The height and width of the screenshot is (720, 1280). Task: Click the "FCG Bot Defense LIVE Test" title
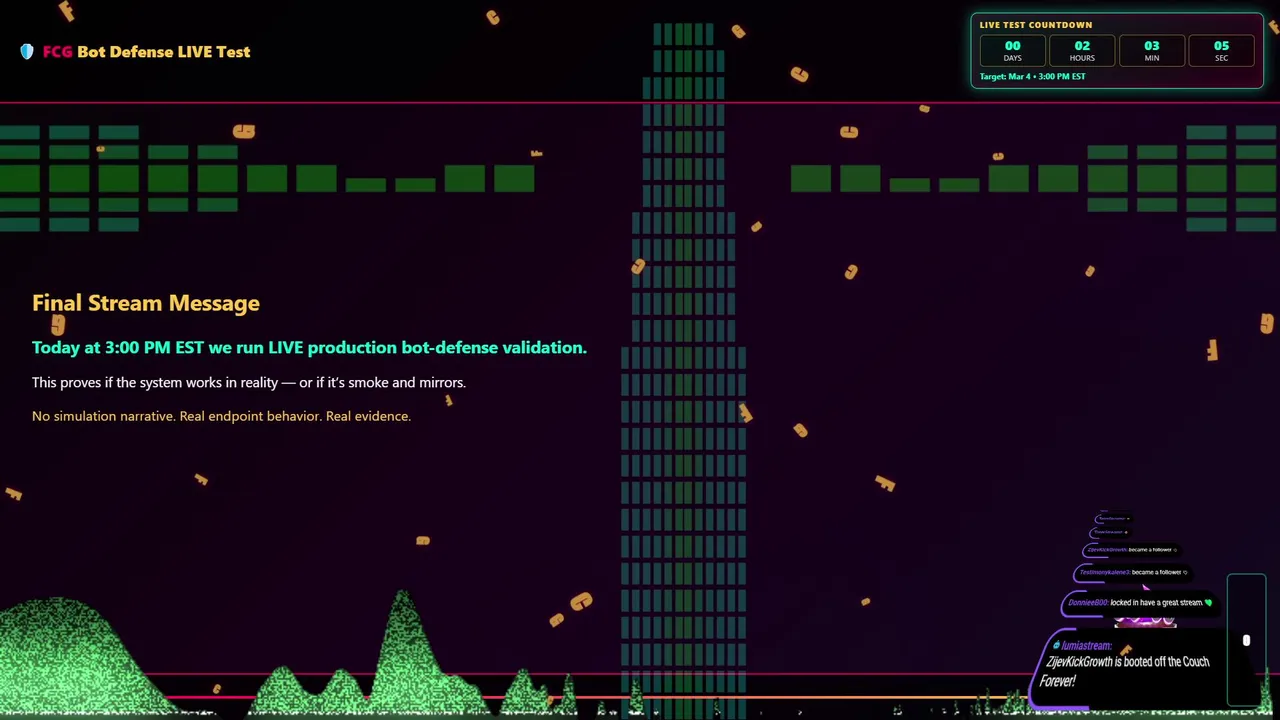[x=146, y=52]
